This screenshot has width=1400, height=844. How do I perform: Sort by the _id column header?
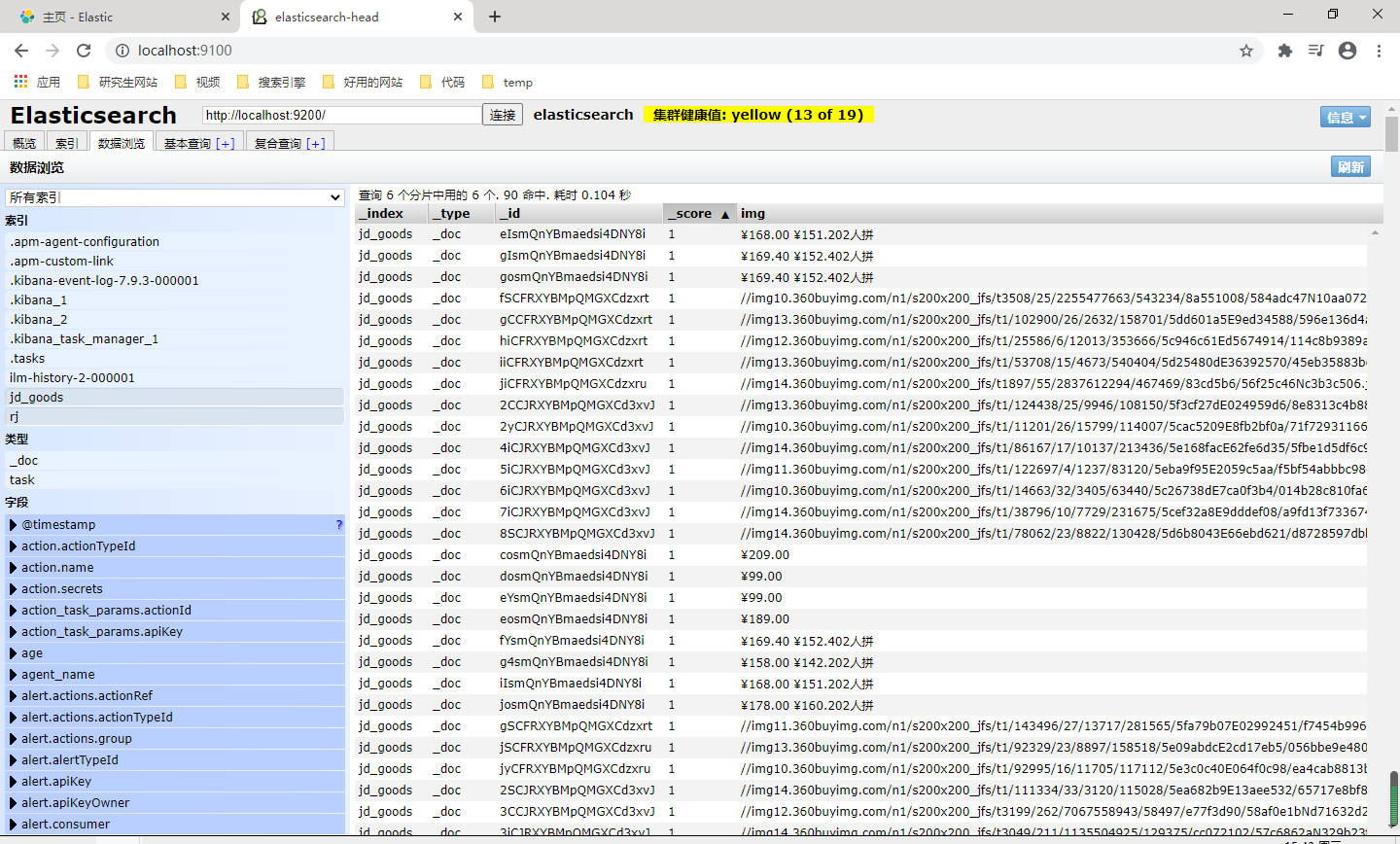pyautogui.click(x=579, y=214)
